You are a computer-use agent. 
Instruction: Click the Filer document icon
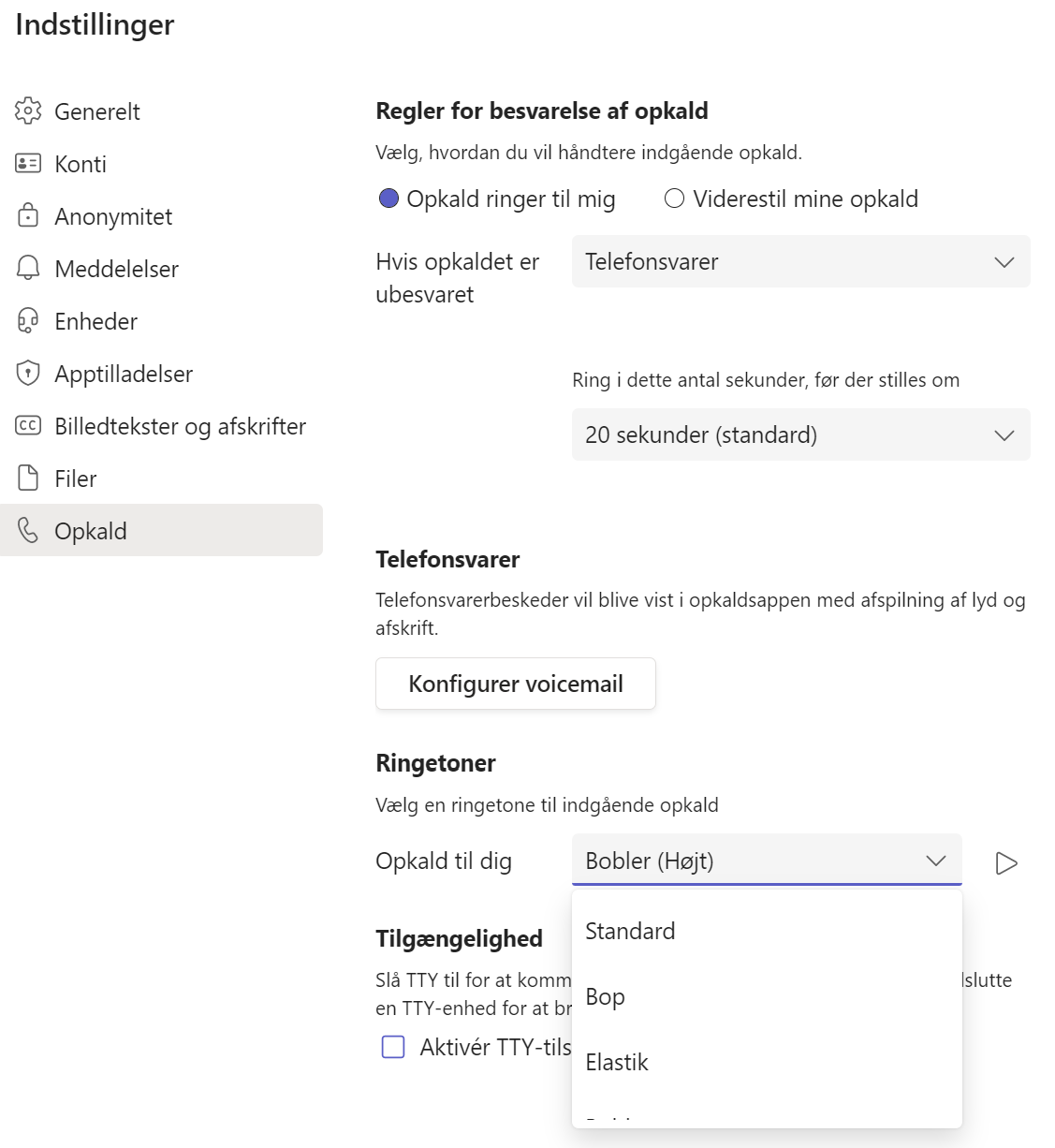click(x=28, y=478)
